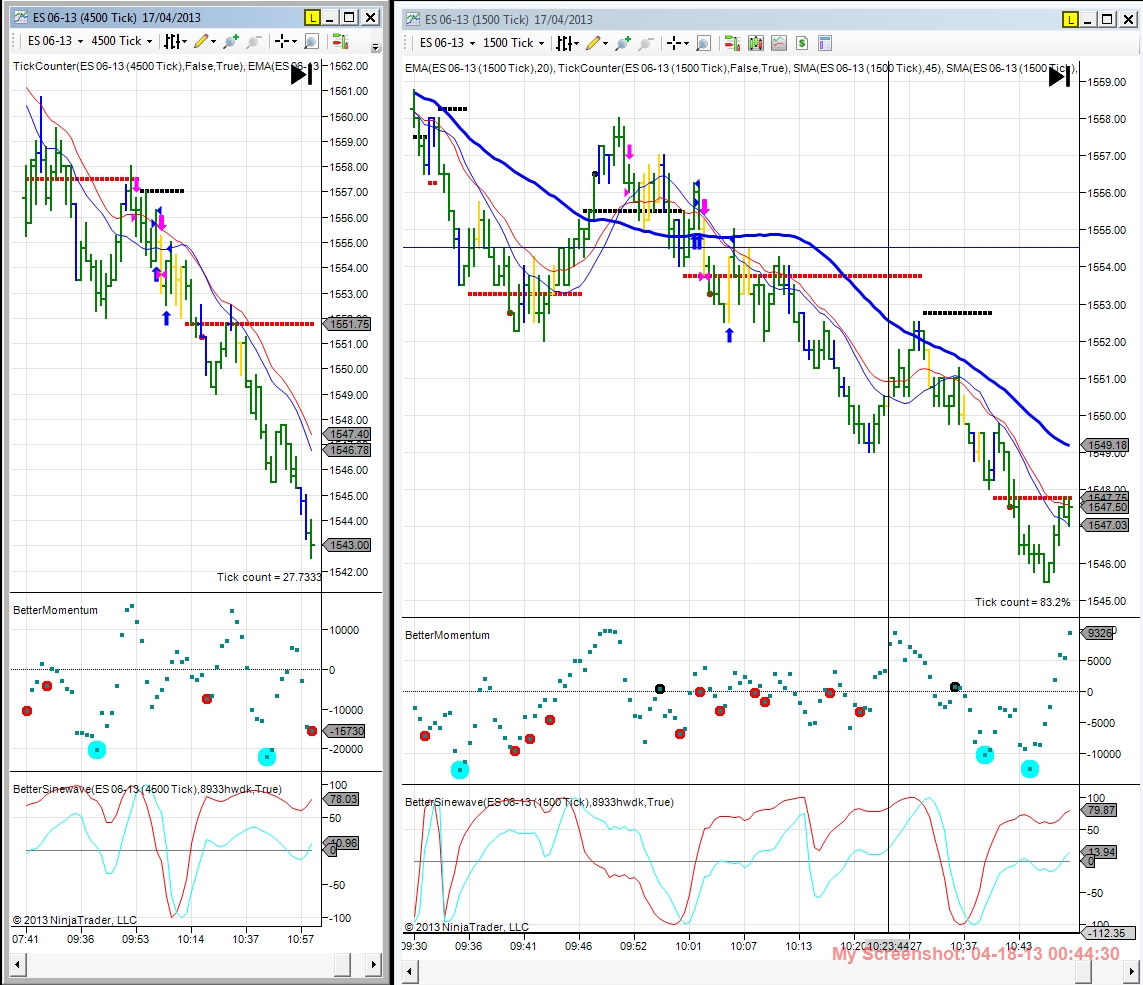Expand chart style arrow in 1500 Tick window

(577, 44)
